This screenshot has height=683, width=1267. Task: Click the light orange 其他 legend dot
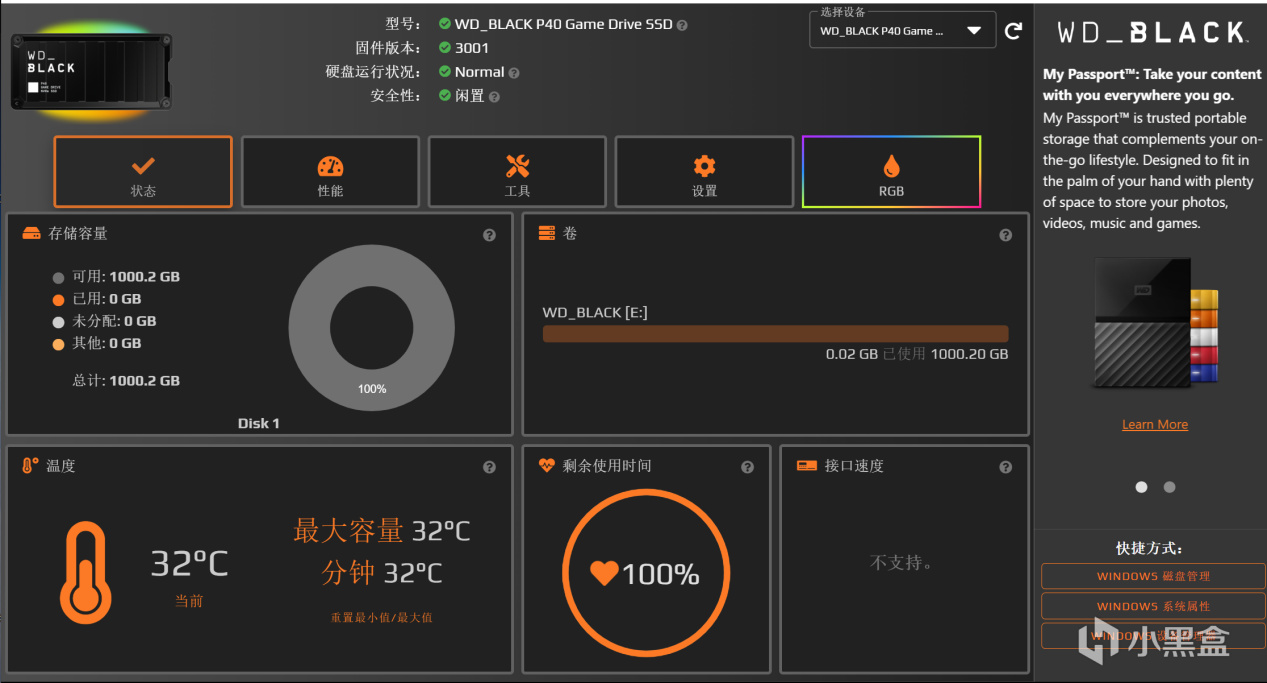pos(59,343)
